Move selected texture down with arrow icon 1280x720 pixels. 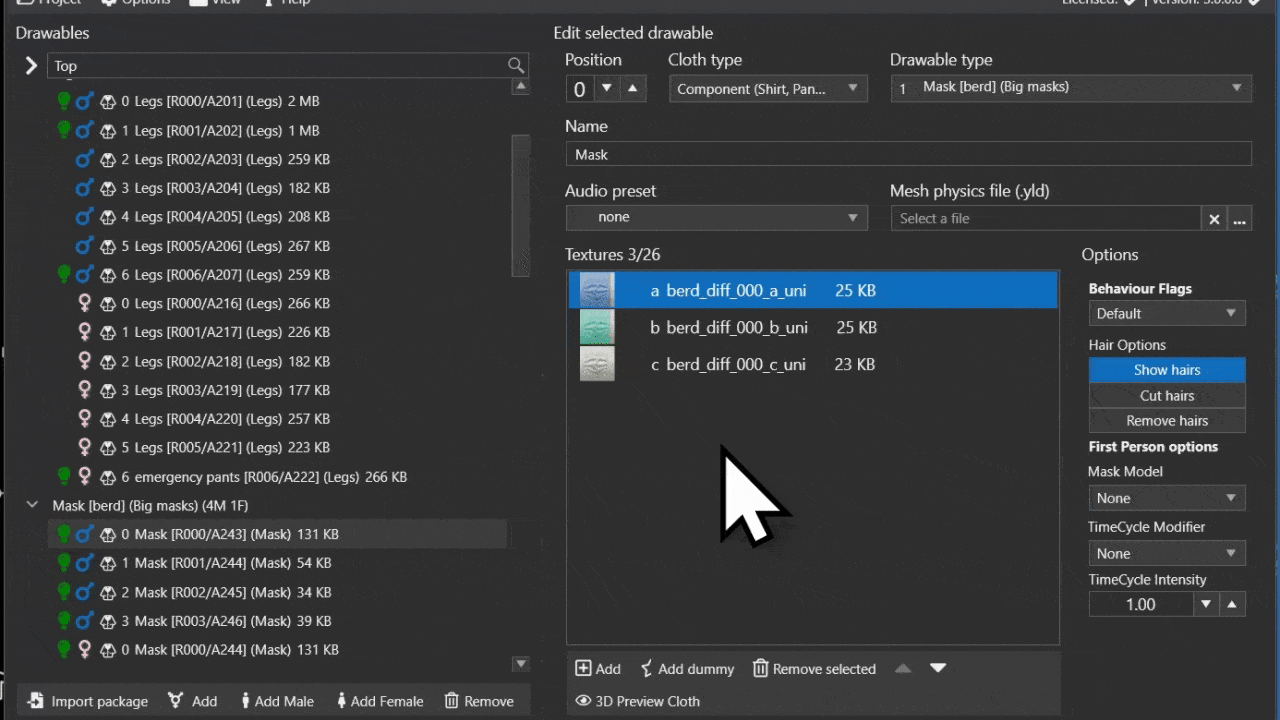pos(938,668)
